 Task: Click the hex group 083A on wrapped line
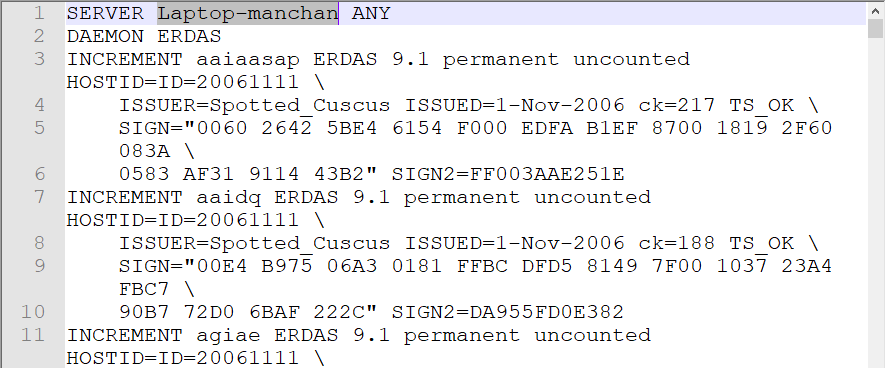[144, 151]
